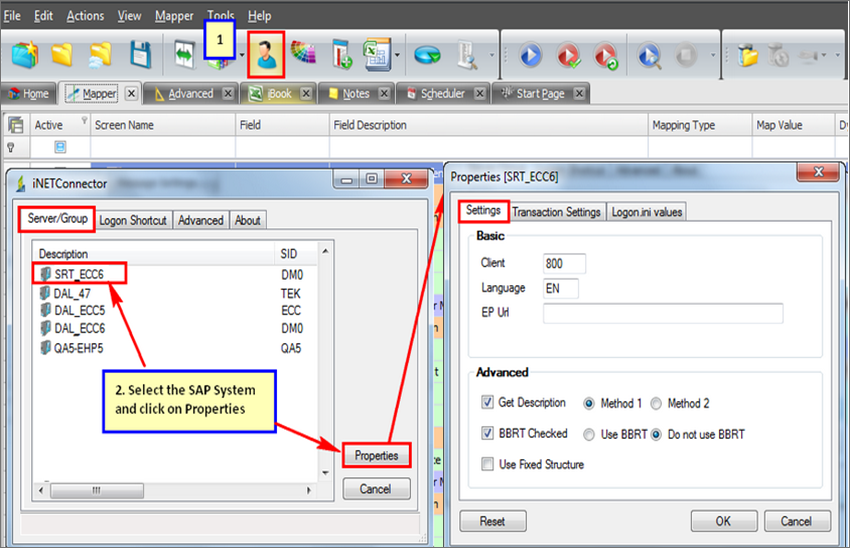Click the grid layout icon in header
The width and height of the screenshot is (850, 548).
tap(16, 125)
